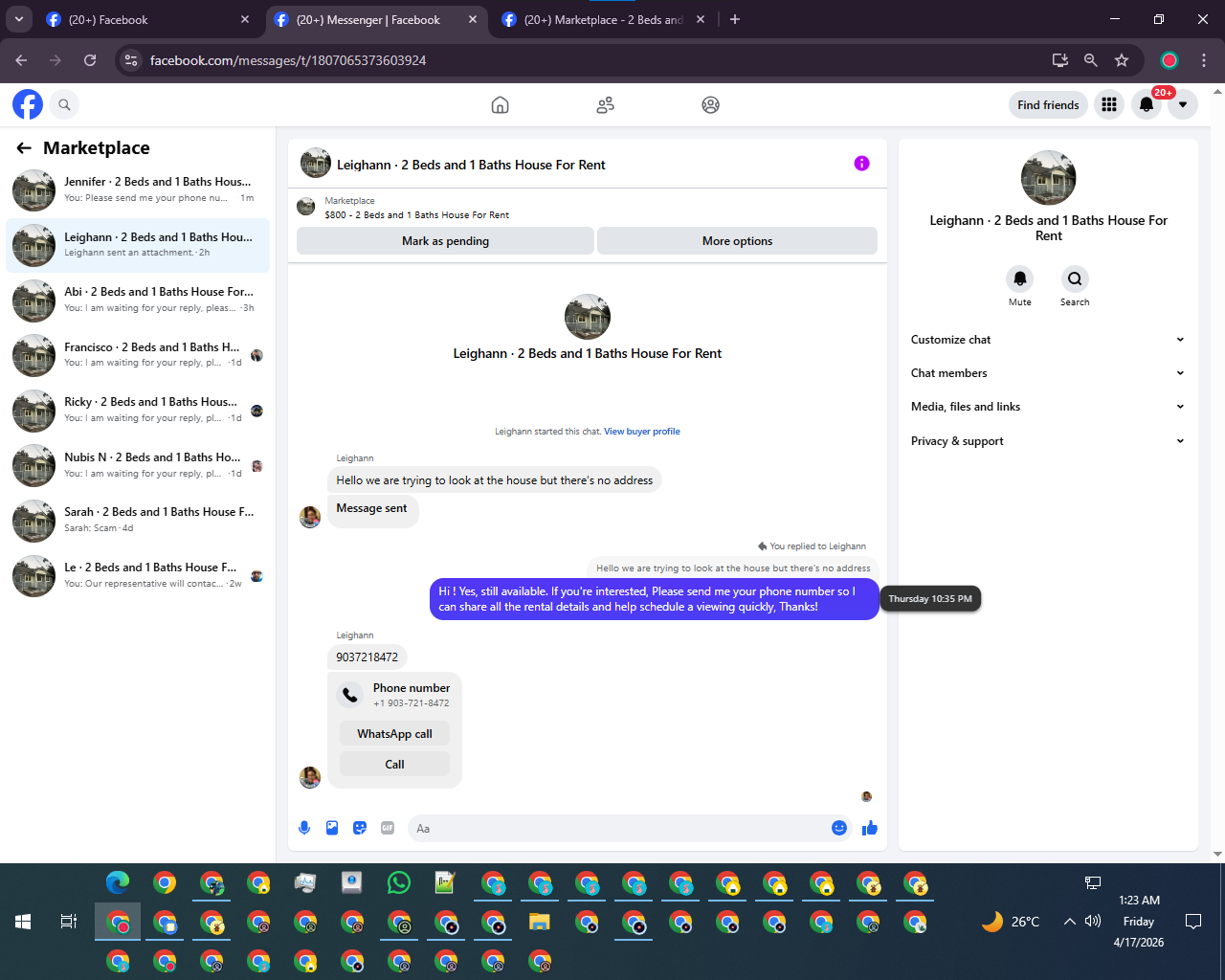Show hidden system tray icons chevron
Screen dimensions: 1225x980
tap(1069, 922)
